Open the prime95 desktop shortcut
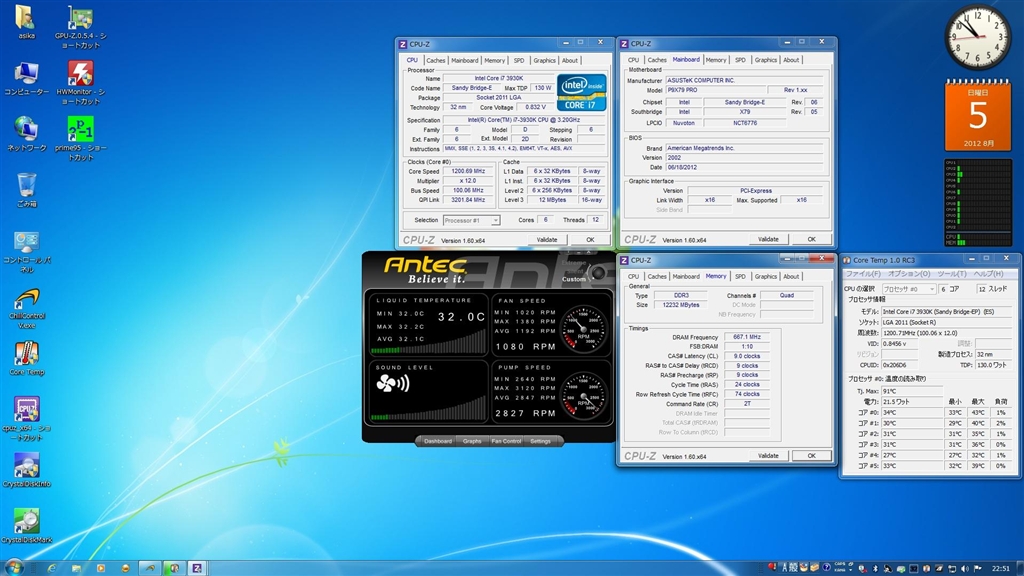The width and height of the screenshot is (1024, 576). pos(81,130)
